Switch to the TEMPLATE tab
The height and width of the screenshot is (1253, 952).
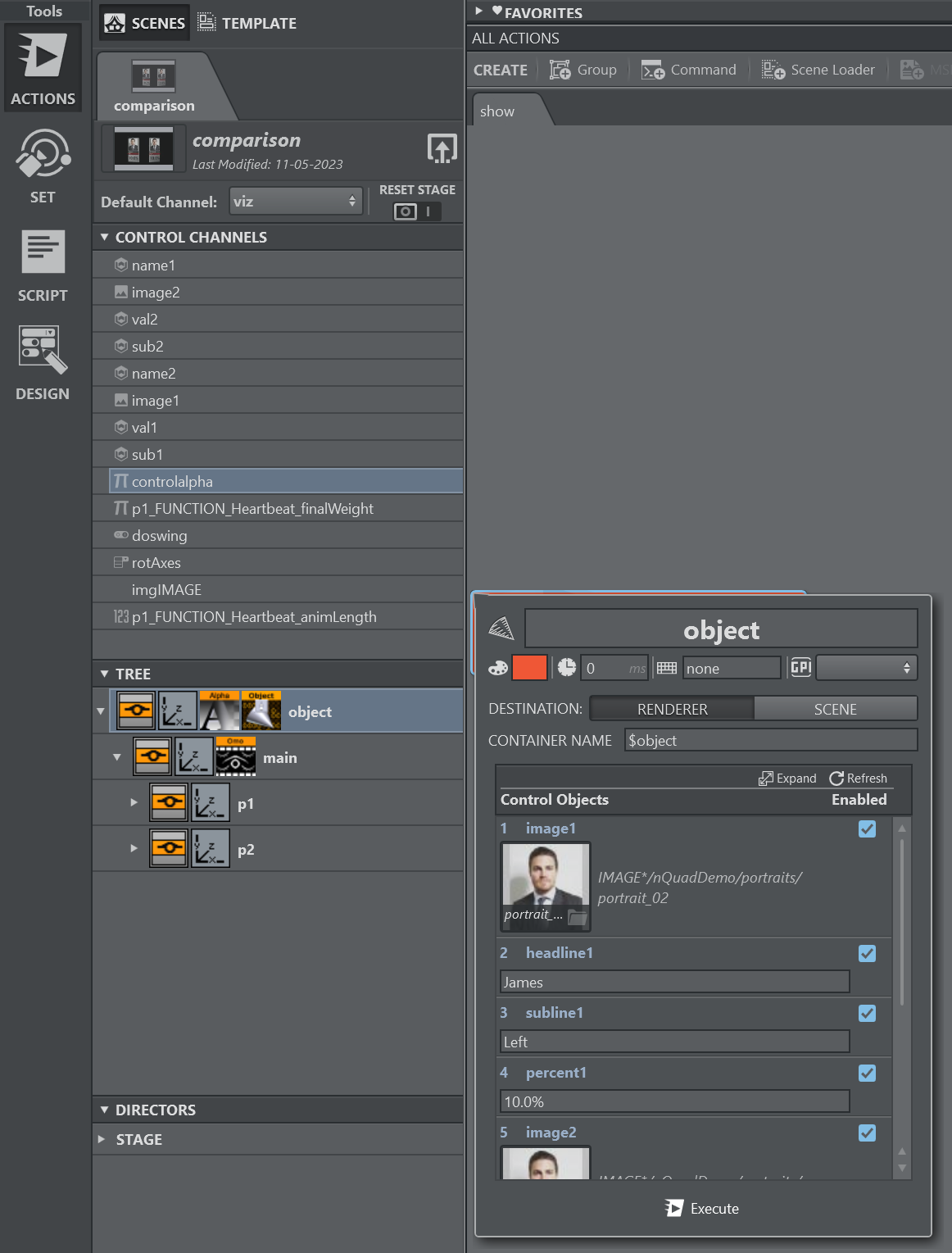pos(247,23)
